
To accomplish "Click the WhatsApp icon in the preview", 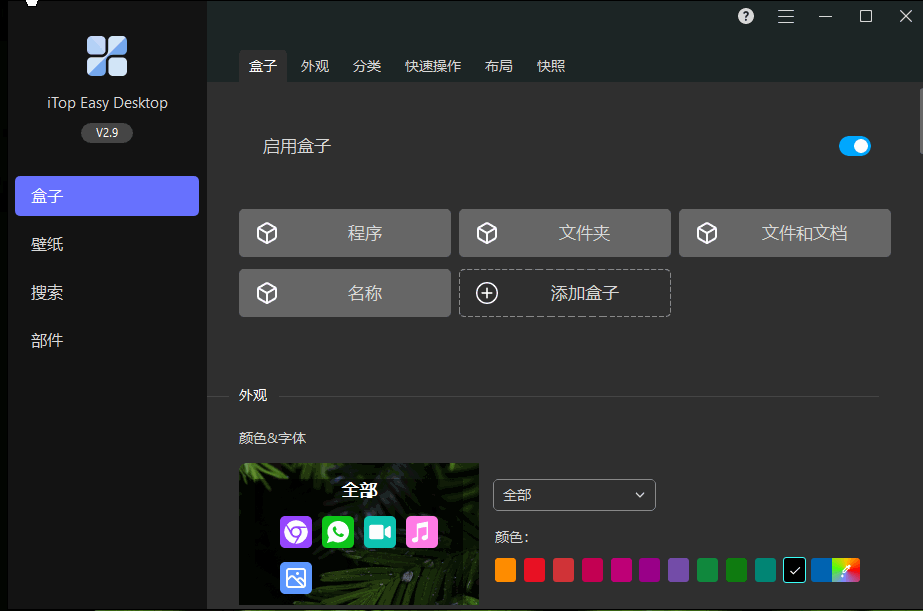I will click(x=338, y=532).
